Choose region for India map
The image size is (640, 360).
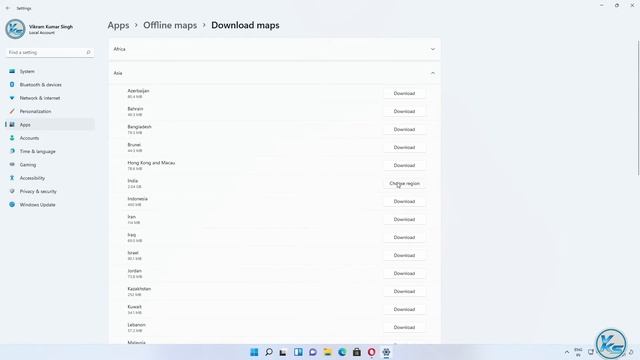pyautogui.click(x=404, y=183)
